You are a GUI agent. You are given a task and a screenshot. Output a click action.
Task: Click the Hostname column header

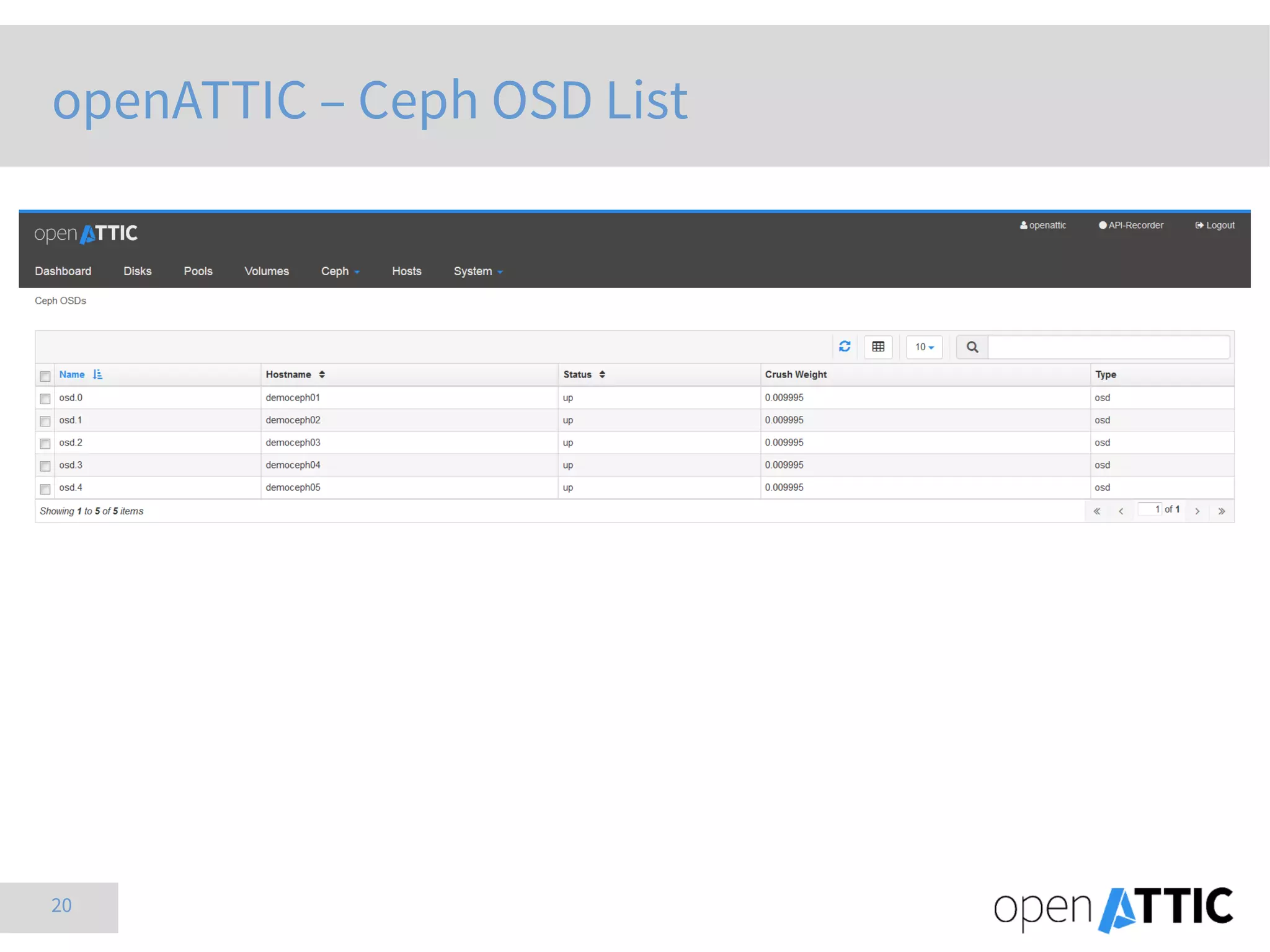(x=288, y=374)
